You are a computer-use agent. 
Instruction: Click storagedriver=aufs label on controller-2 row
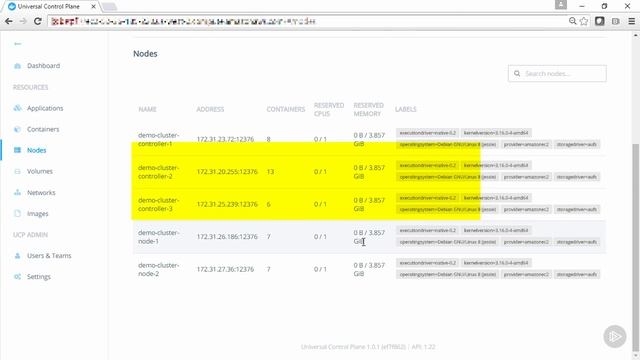pos(577,177)
